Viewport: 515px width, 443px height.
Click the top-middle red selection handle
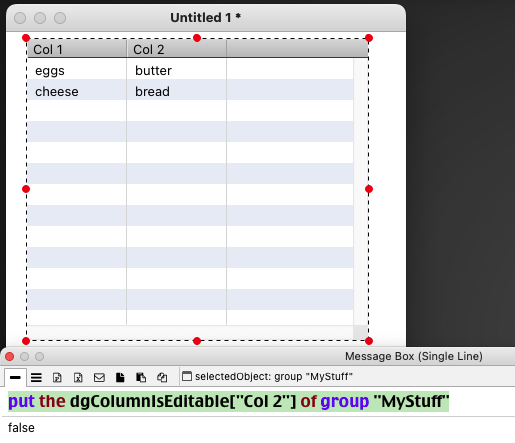tap(197, 38)
